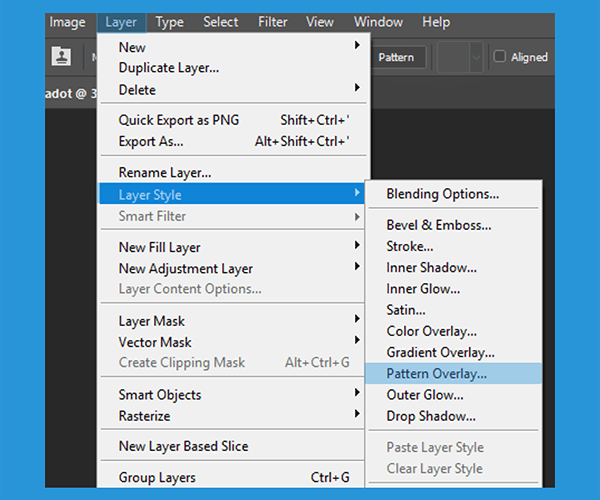Expand the Smart Objects submenu

[233, 394]
